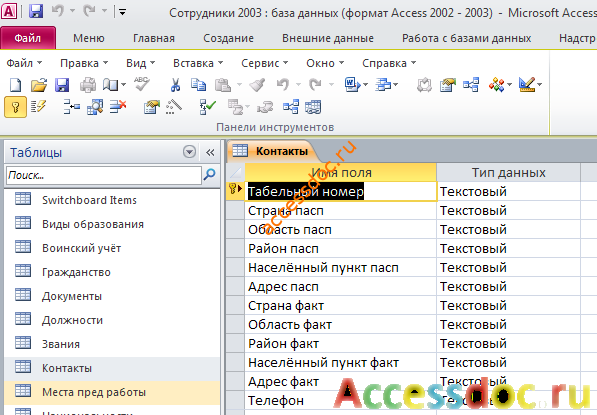Open the Документы table
597x415 pixels.
[112, 296]
